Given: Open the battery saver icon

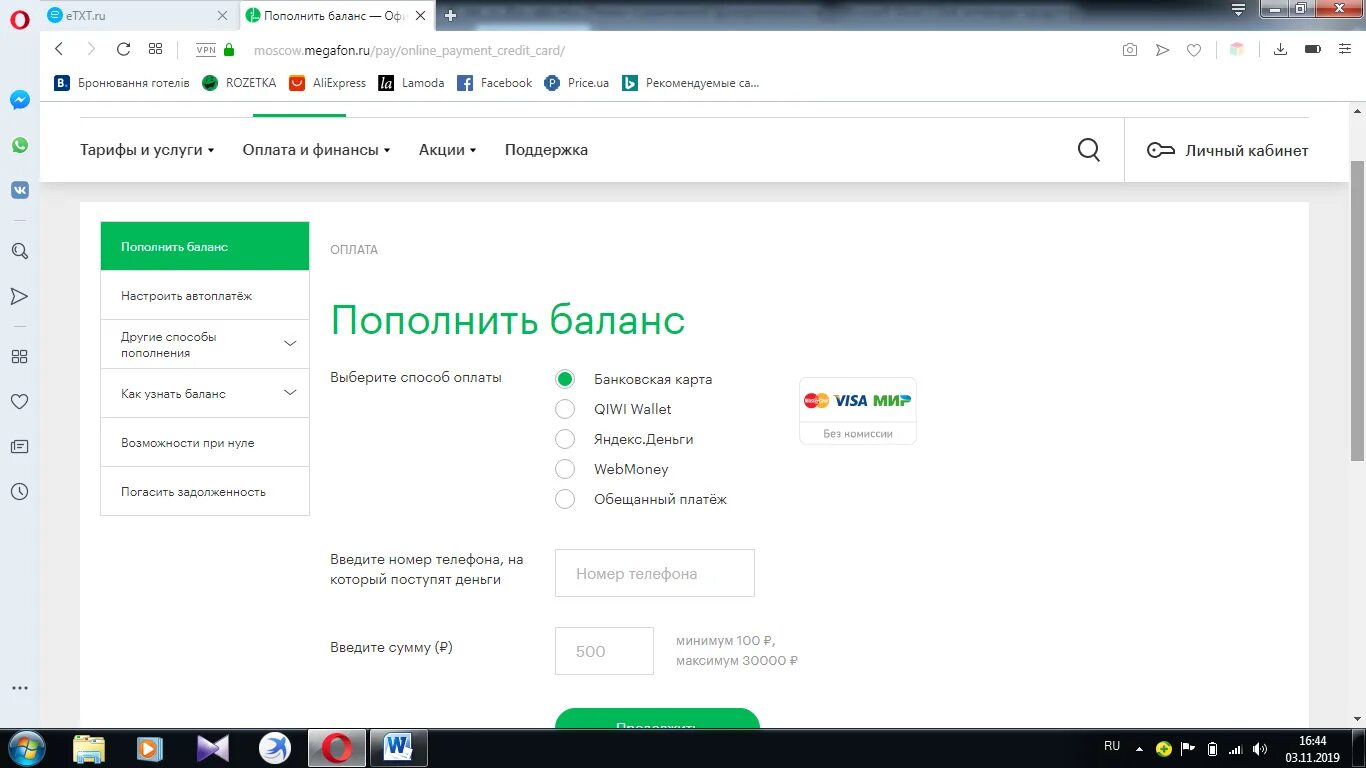Looking at the screenshot, I should [1313, 49].
